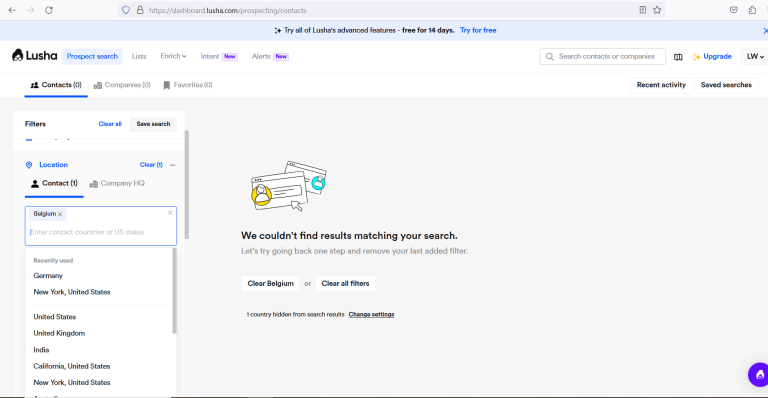Expand the Enrich dropdown menu
768x398 pixels.
(x=173, y=56)
